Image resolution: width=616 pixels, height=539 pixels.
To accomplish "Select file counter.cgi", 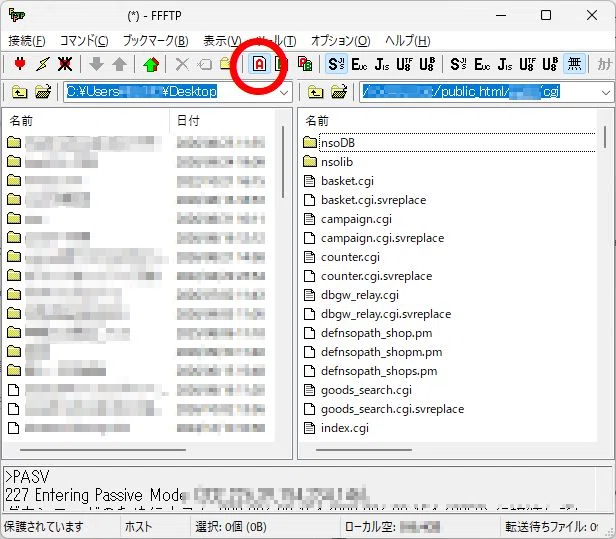I will (350, 257).
